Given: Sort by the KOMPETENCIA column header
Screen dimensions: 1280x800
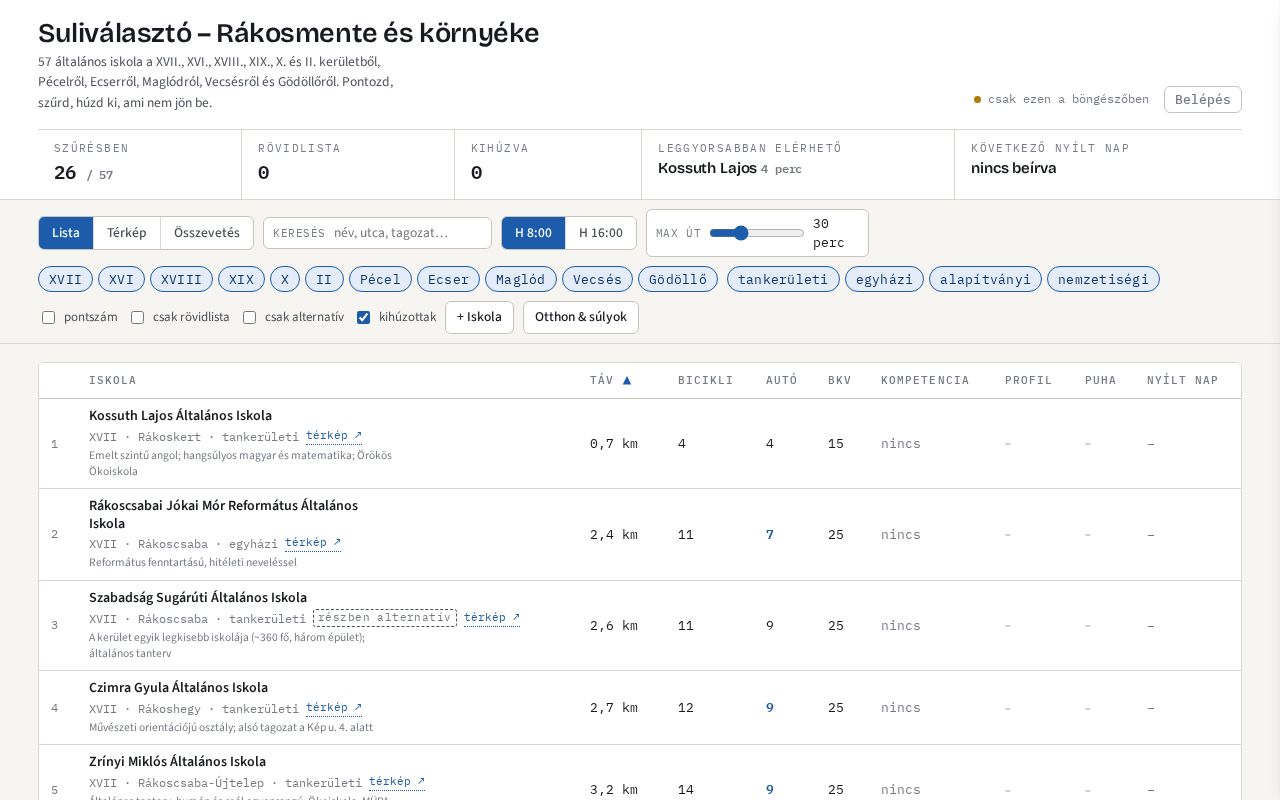Looking at the screenshot, I should pos(925,380).
